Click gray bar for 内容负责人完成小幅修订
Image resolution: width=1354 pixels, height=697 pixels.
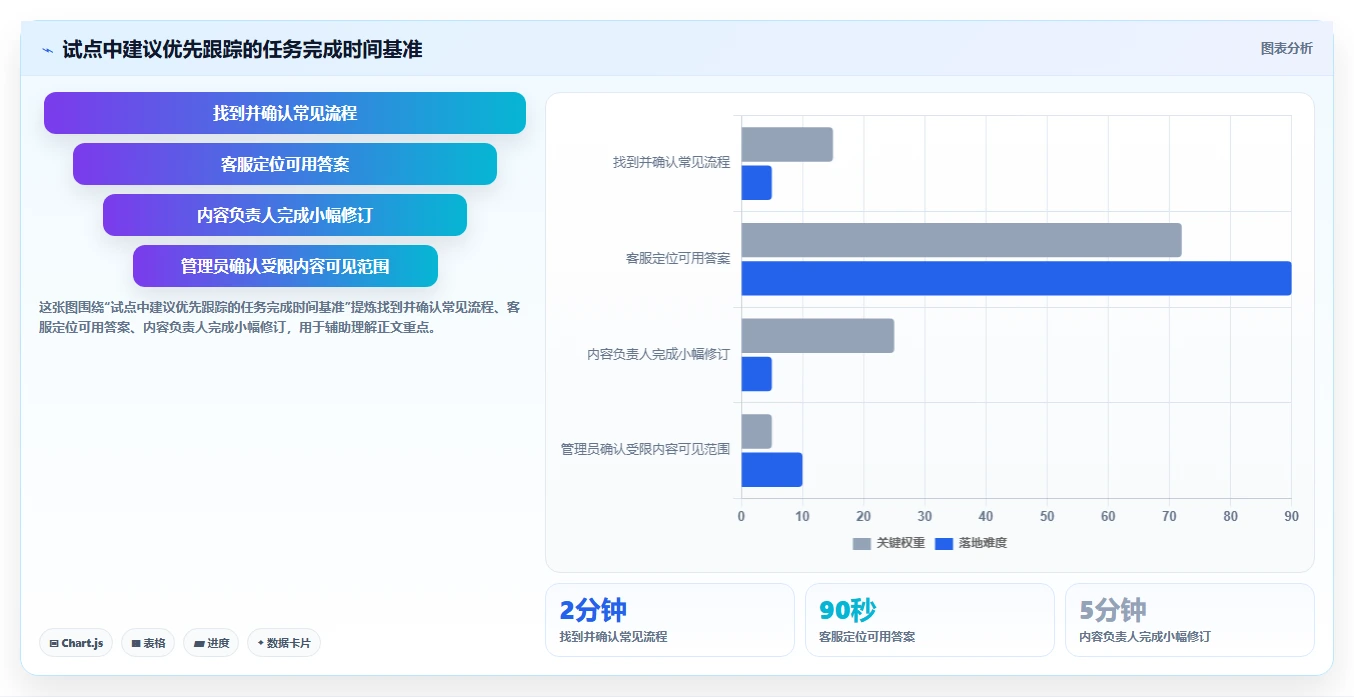tap(817, 336)
